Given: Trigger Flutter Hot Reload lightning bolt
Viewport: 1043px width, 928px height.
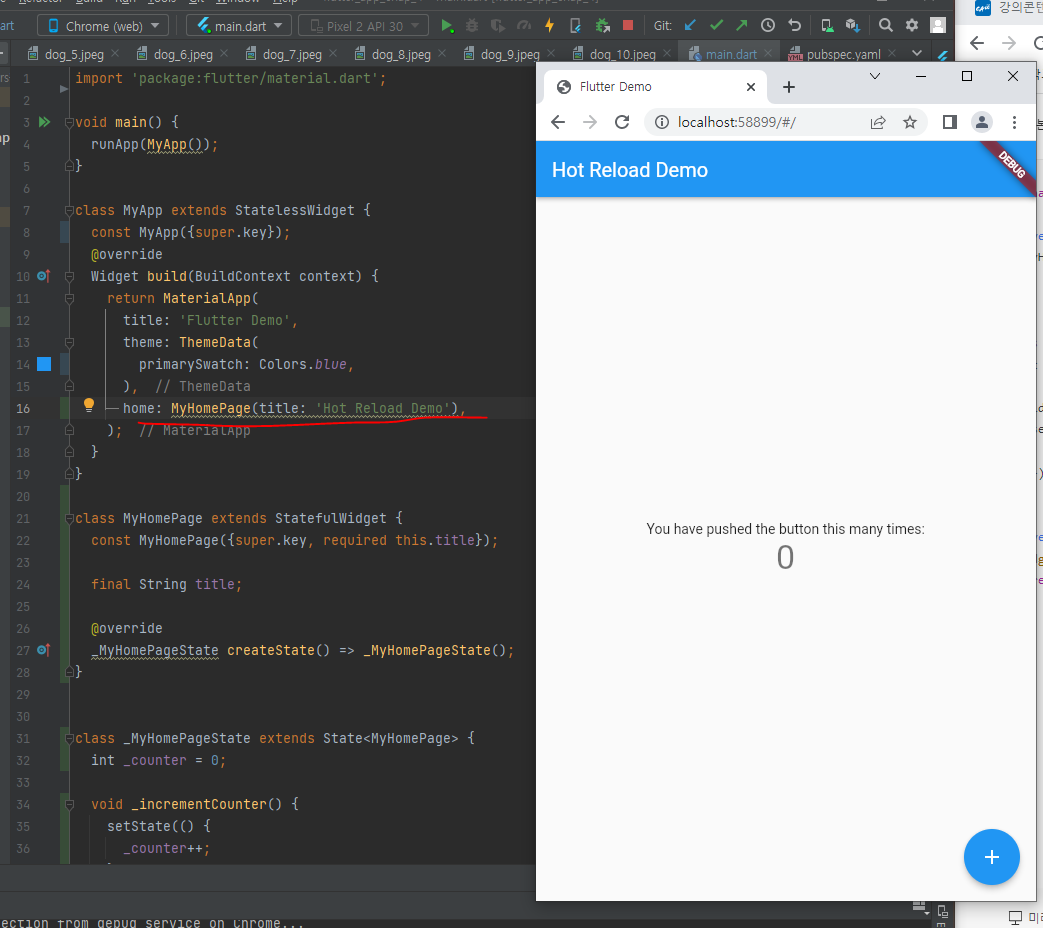Looking at the screenshot, I should 549,26.
